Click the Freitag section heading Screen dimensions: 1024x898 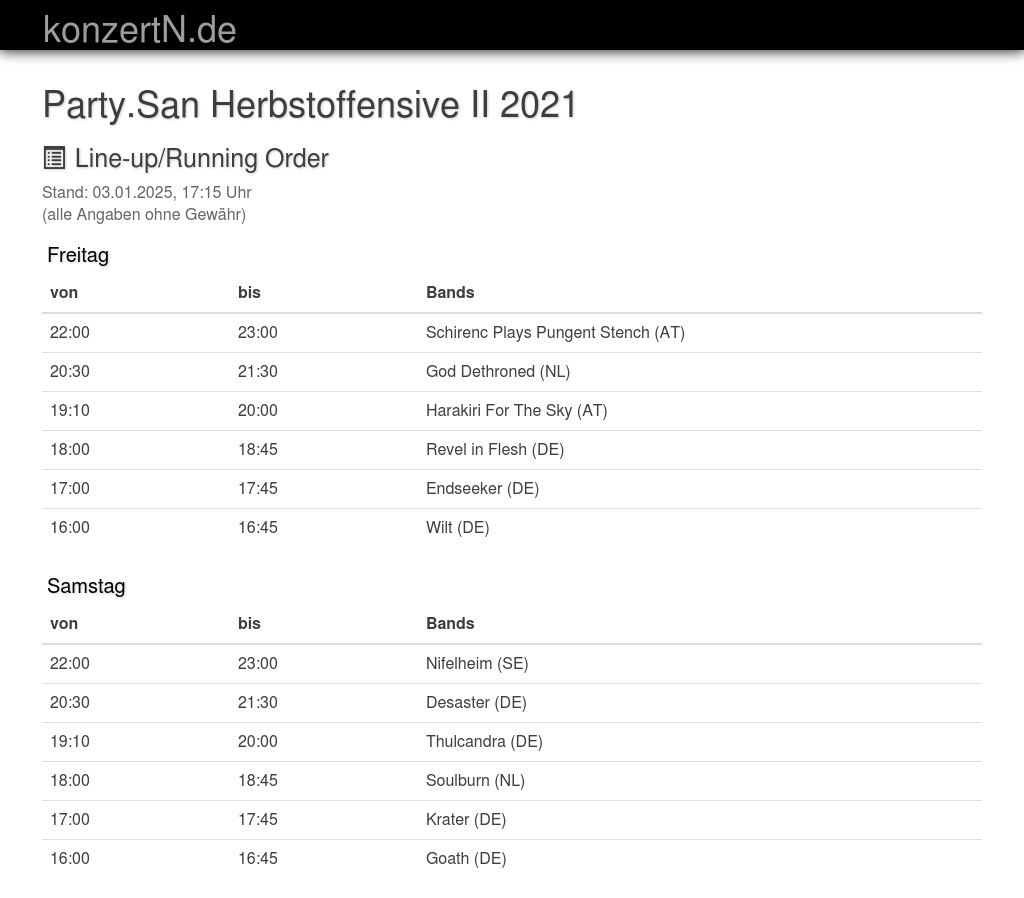click(78, 255)
